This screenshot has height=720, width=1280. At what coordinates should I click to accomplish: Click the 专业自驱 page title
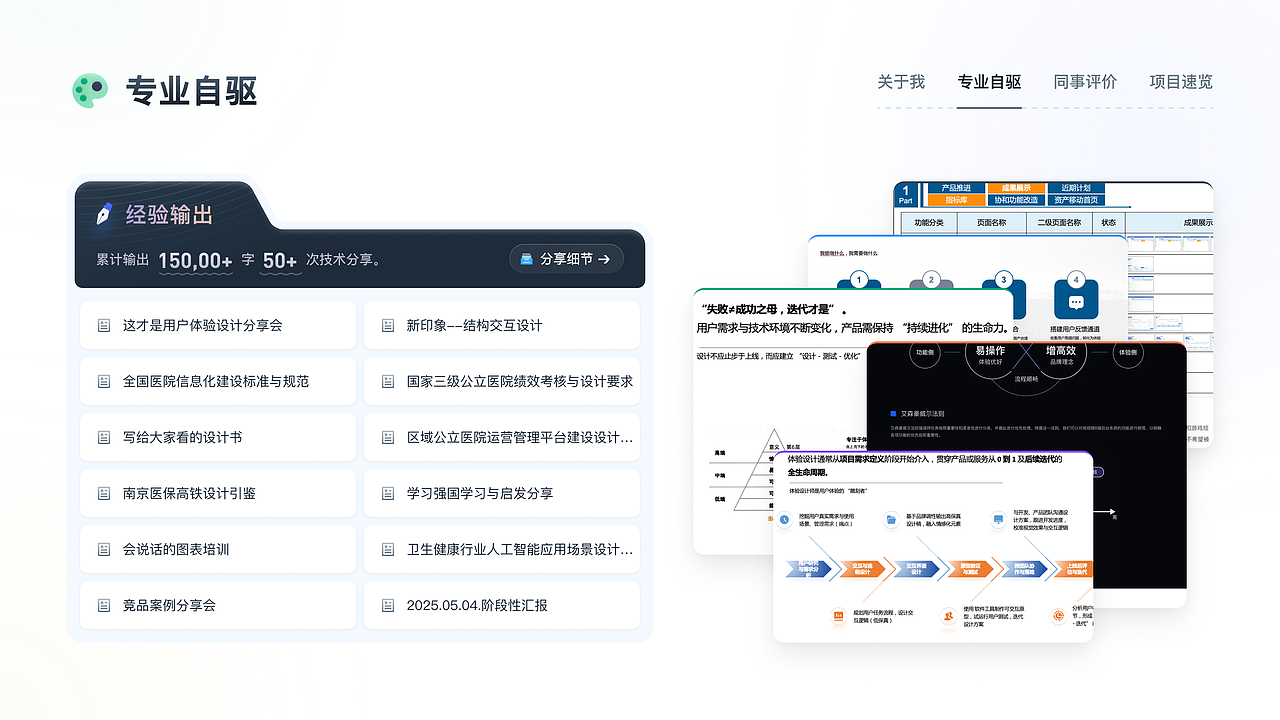[191, 91]
